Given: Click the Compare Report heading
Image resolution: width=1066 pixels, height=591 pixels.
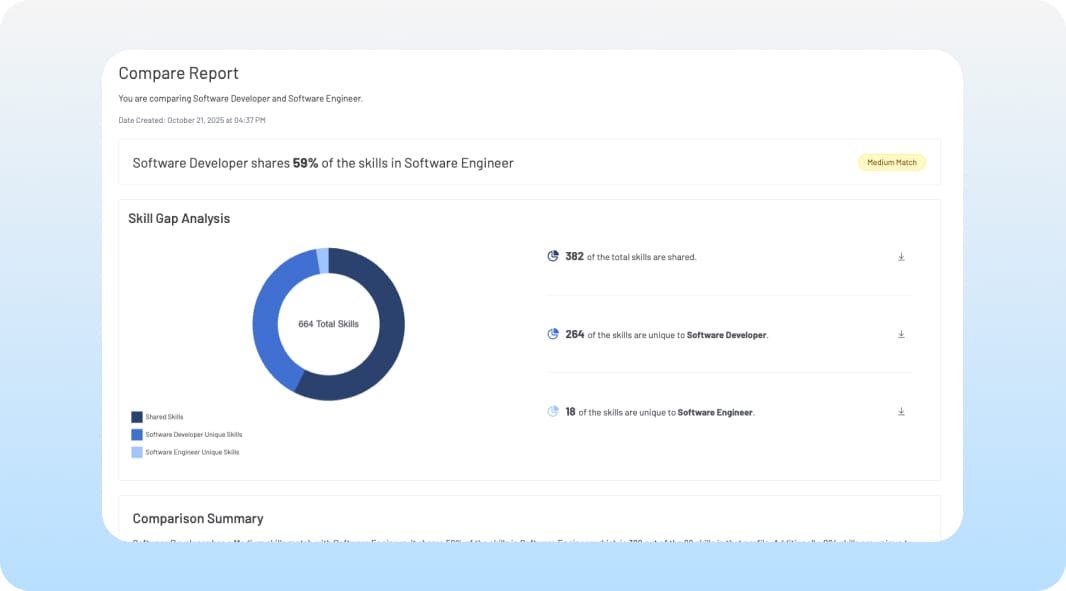Looking at the screenshot, I should point(179,73).
